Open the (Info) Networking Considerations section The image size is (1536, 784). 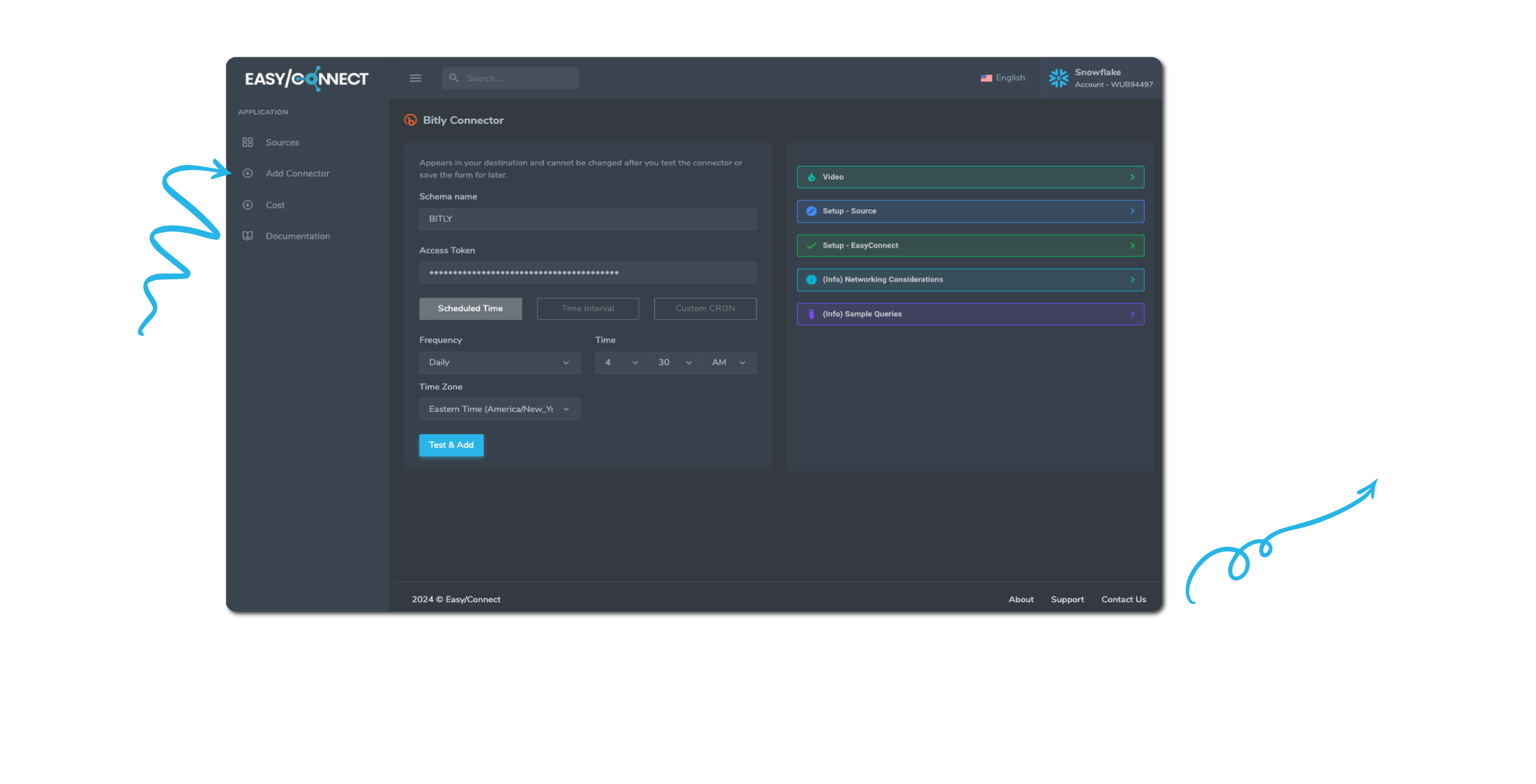970,279
